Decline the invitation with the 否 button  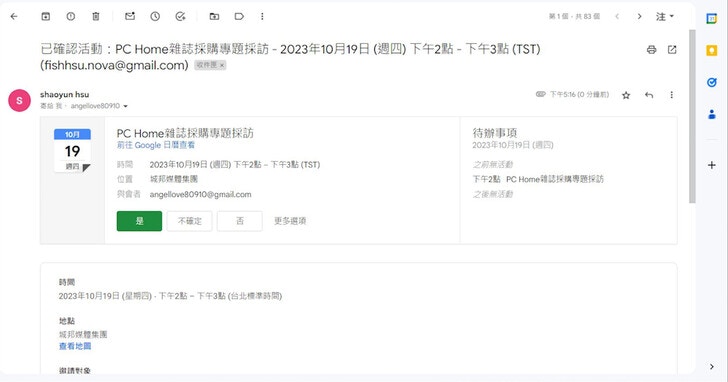coord(240,221)
